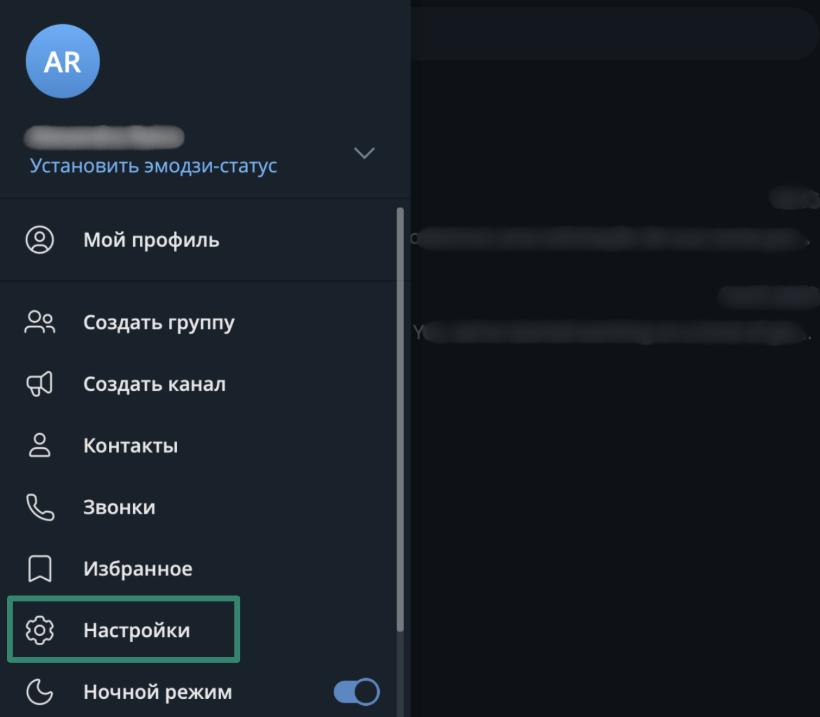Select Избранное menu option
The image size is (820, 717).
137,568
